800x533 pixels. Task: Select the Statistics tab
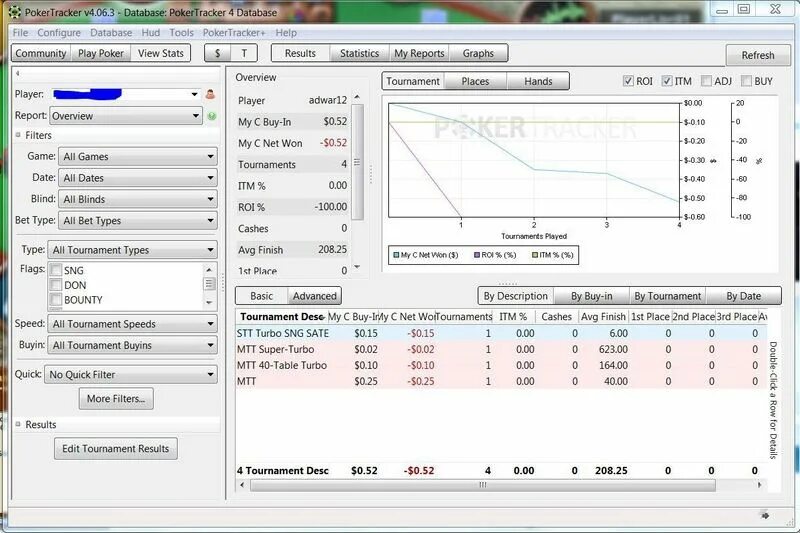click(x=360, y=53)
